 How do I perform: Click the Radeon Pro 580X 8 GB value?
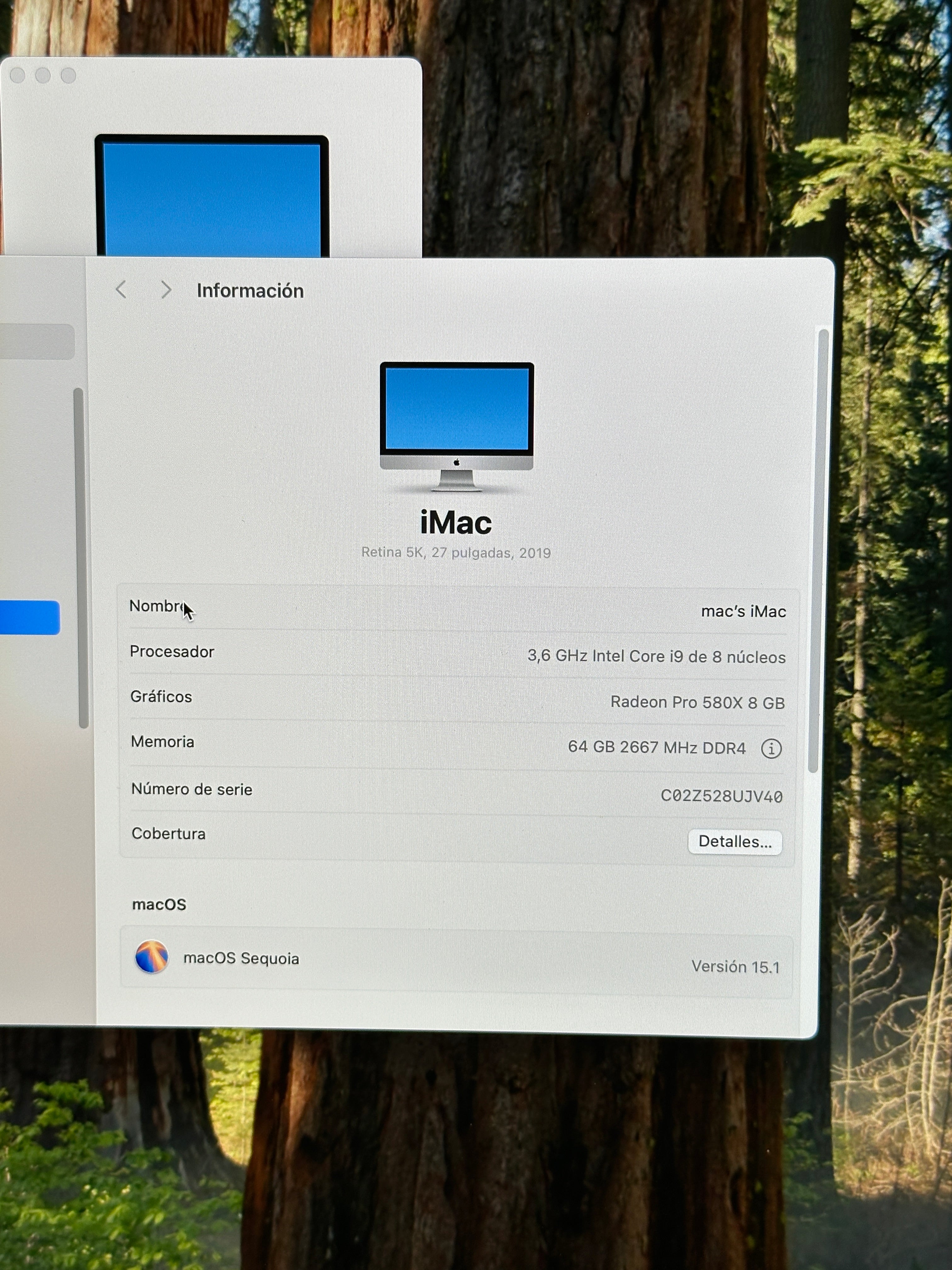pyautogui.click(x=697, y=702)
